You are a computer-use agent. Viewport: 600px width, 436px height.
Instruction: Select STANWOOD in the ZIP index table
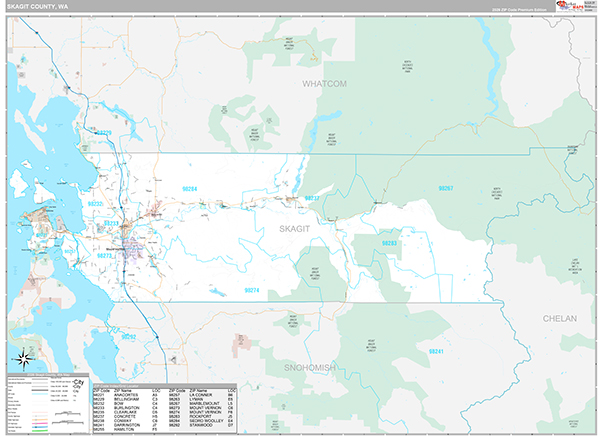201,425
